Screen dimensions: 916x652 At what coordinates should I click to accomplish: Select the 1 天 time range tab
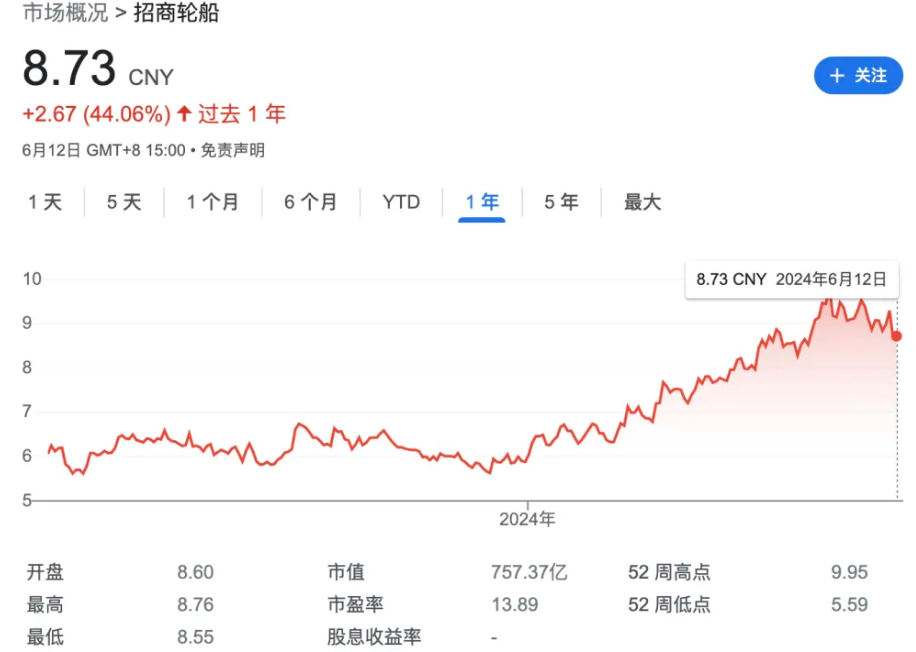45,202
